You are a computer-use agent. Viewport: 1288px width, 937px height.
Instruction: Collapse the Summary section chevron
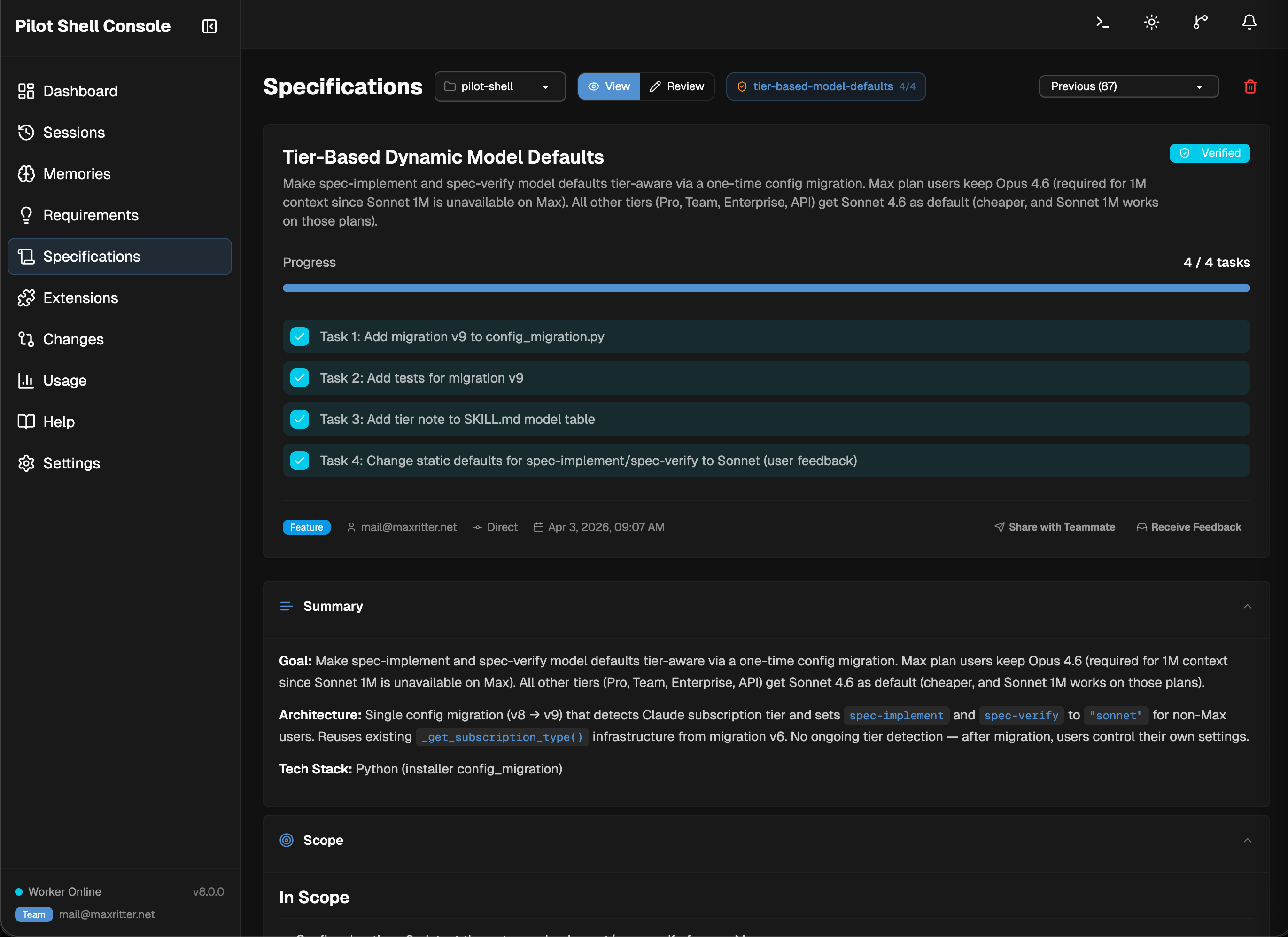click(1247, 606)
